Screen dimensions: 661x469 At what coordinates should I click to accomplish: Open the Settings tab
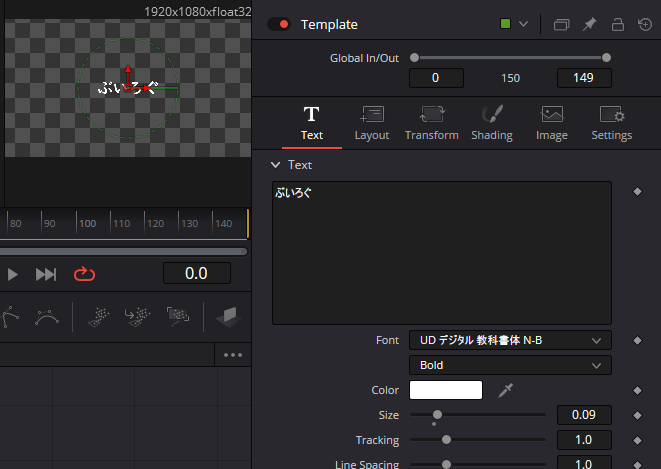(612, 123)
